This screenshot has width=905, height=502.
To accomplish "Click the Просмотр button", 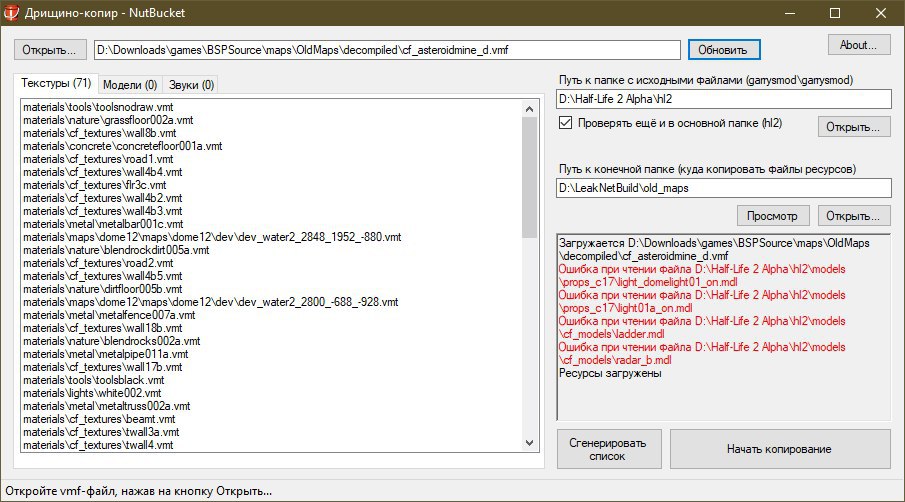I will [773, 216].
